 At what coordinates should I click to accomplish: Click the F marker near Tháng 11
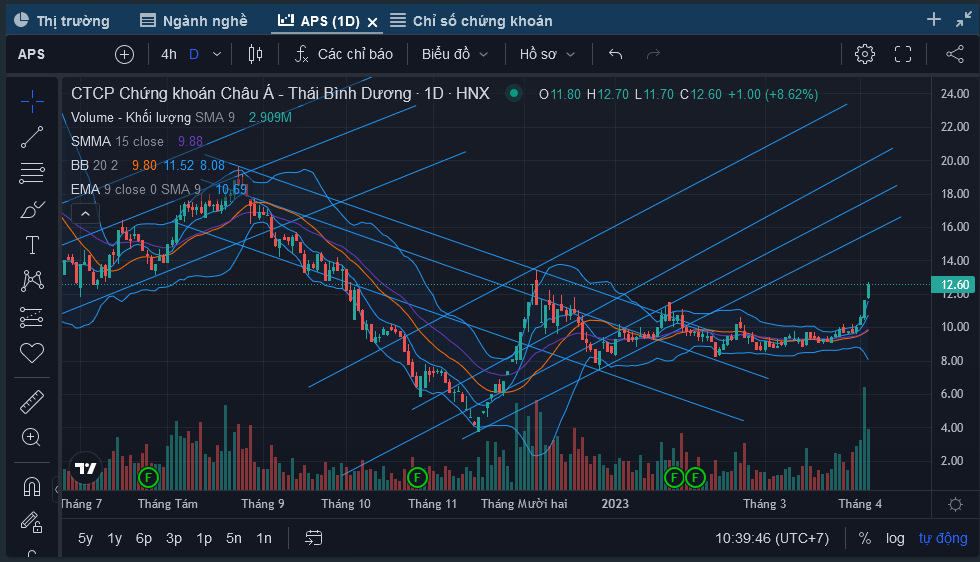pyautogui.click(x=417, y=478)
